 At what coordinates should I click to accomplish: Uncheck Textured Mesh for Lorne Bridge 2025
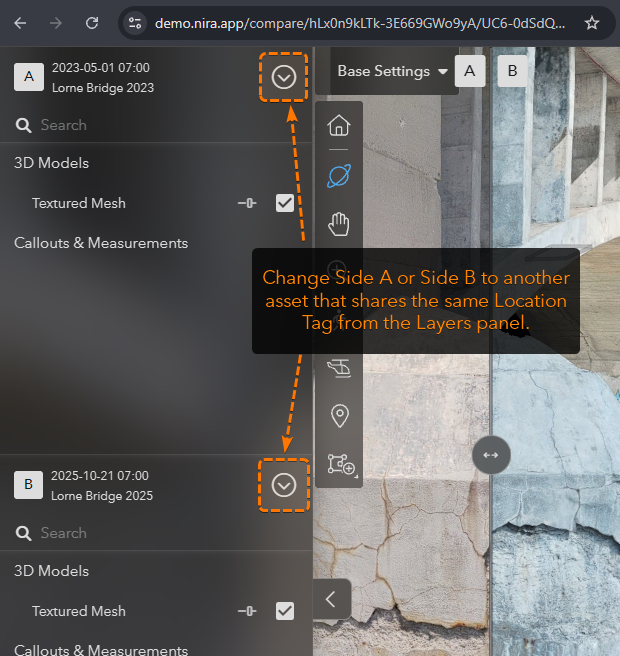pyautogui.click(x=285, y=611)
